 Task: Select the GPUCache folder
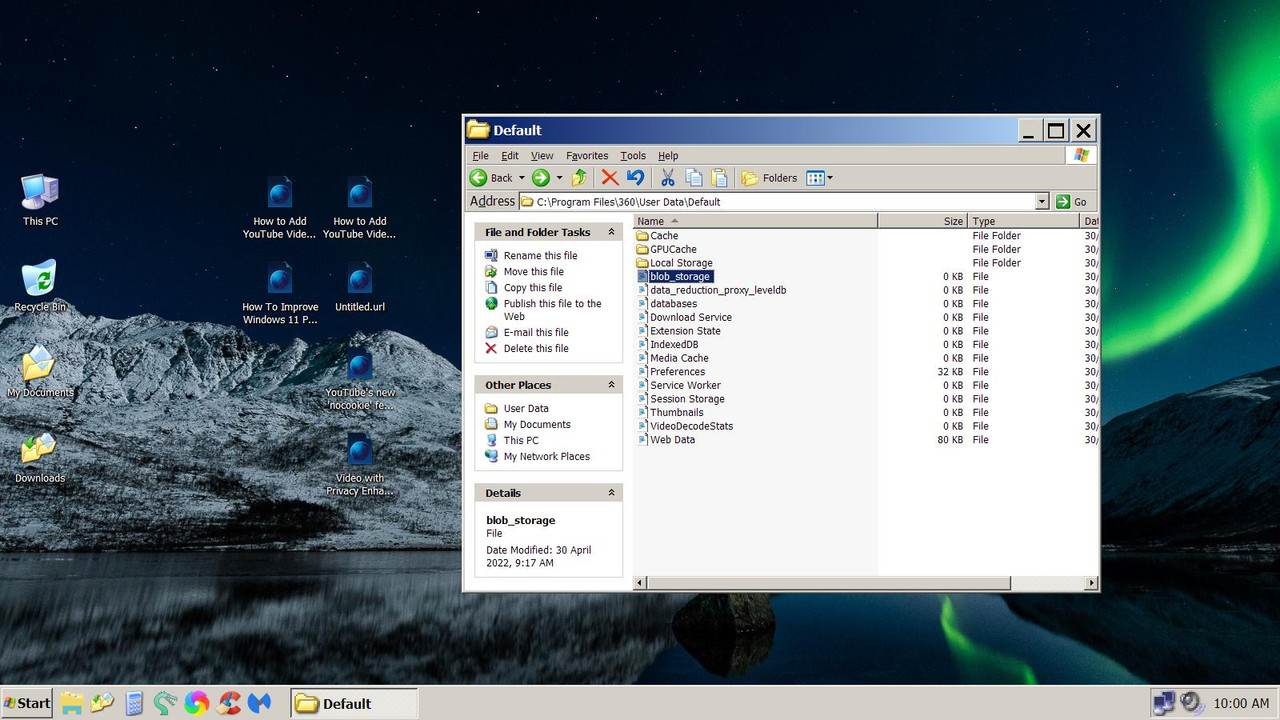pyautogui.click(x=673, y=250)
